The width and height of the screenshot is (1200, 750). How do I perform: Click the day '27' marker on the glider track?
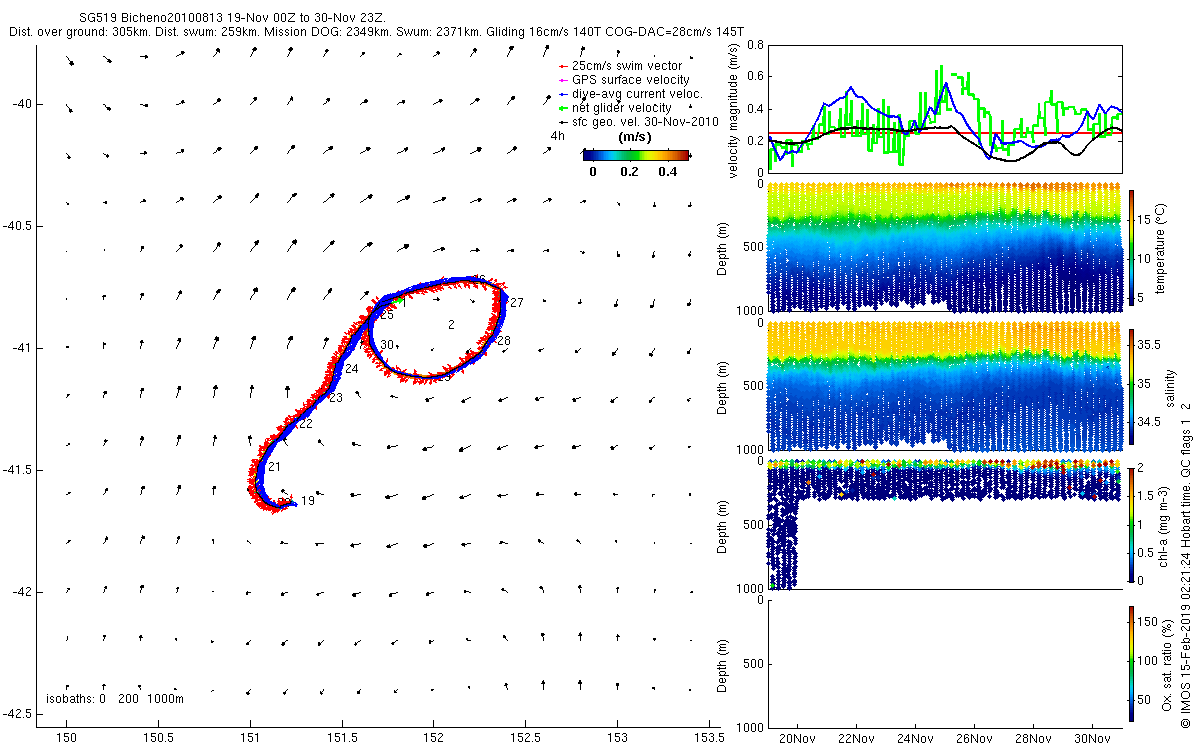tap(516, 302)
